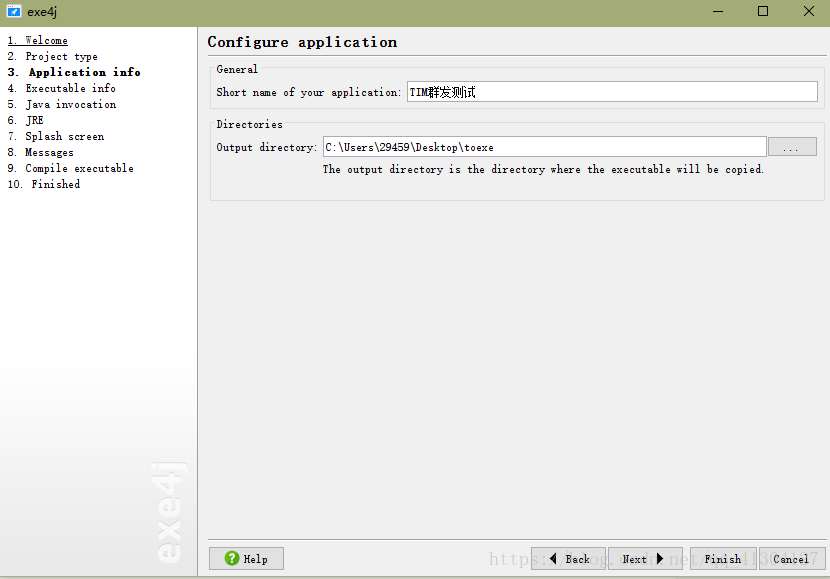Minimize the exe4j window

[718, 11]
